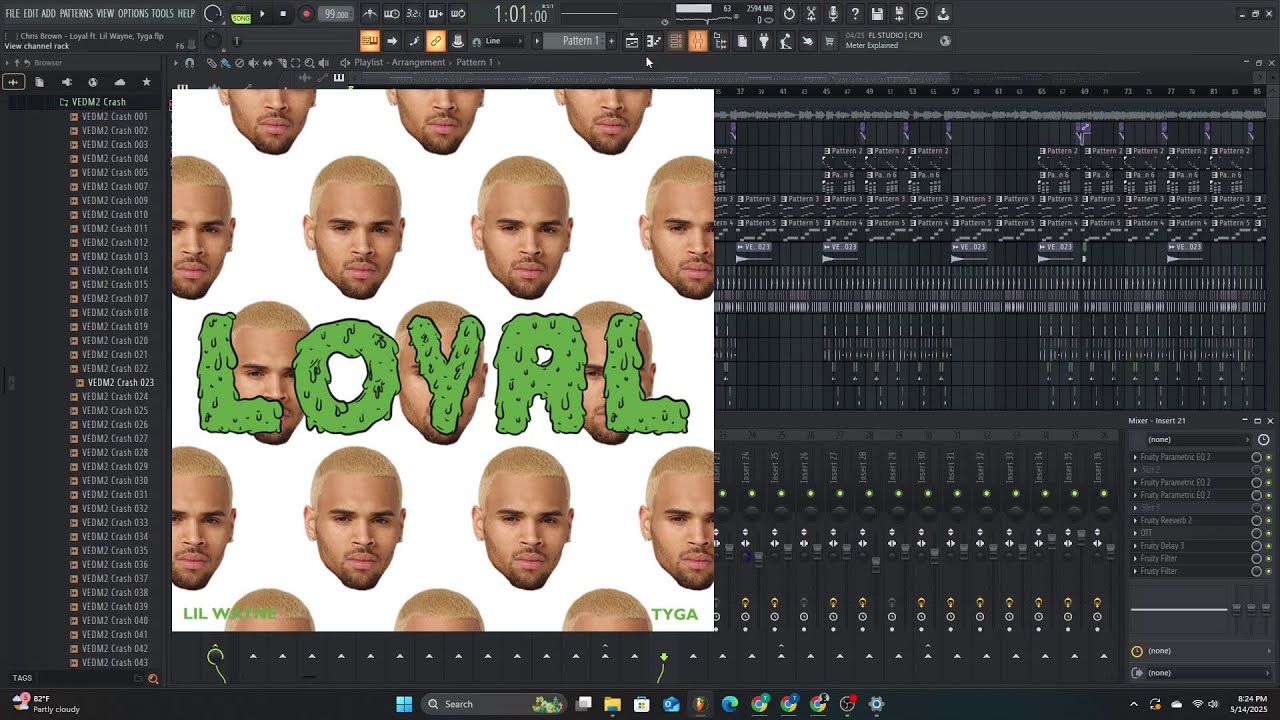Open the Mixer view icon
Screen dimensions: 1280x720
[x=697, y=41]
